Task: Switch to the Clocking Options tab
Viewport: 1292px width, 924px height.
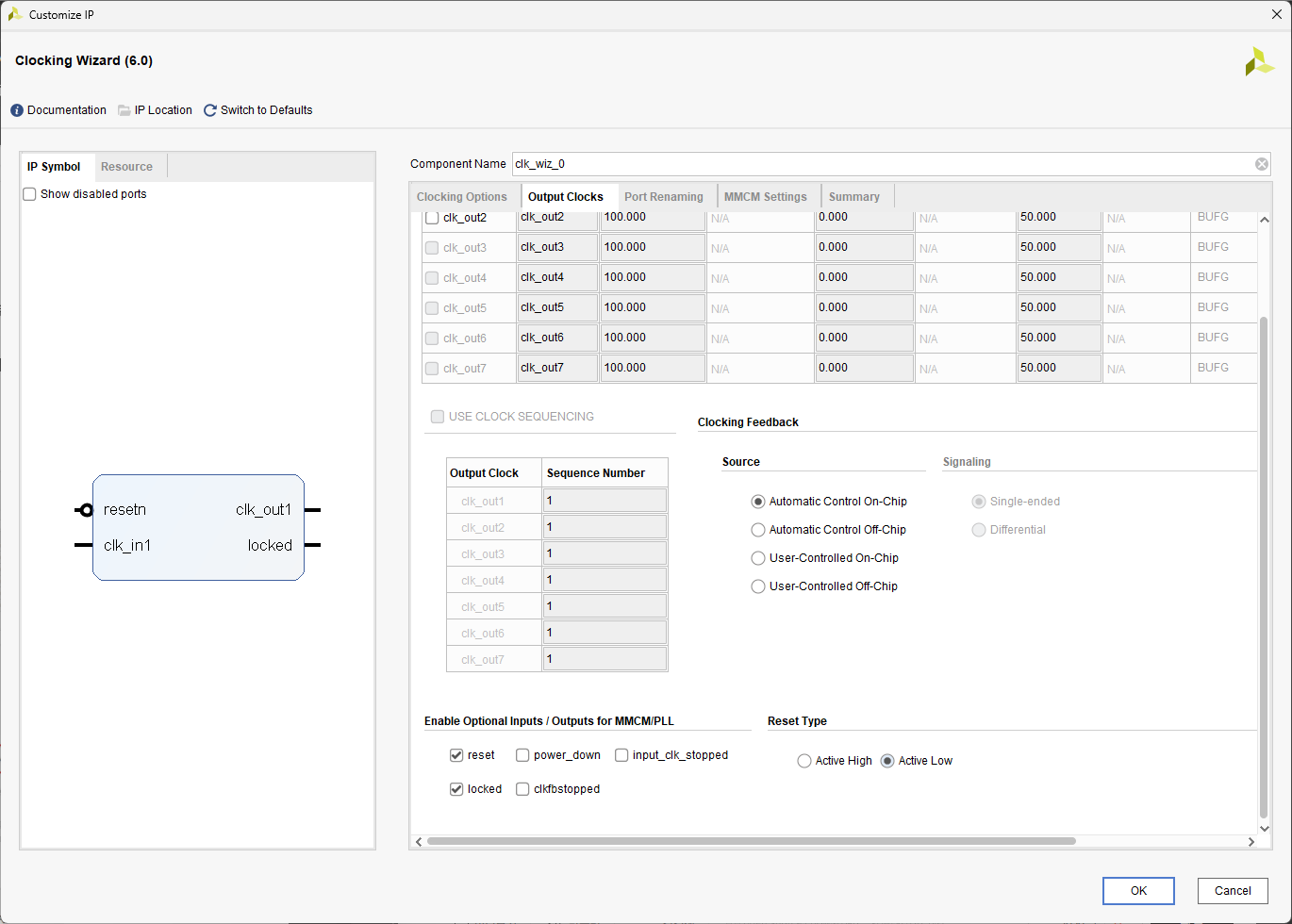Action: click(x=462, y=197)
